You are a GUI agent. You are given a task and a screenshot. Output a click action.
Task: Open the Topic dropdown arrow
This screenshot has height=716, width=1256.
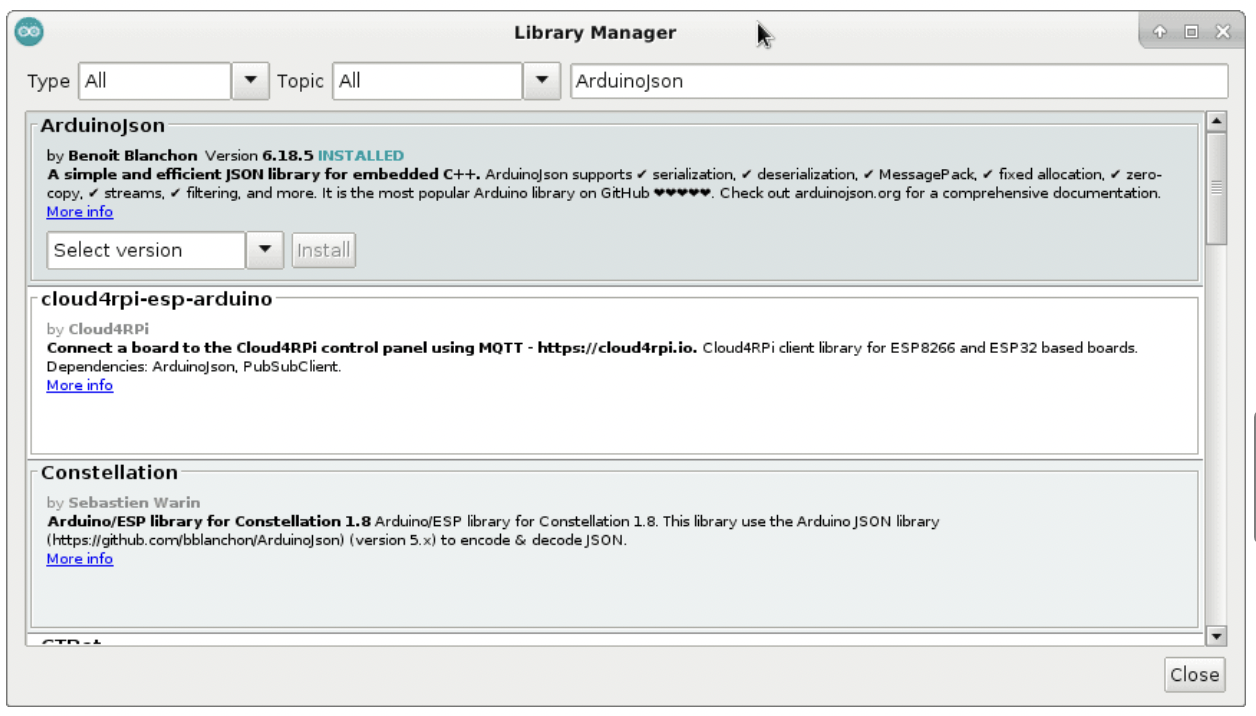tap(542, 81)
